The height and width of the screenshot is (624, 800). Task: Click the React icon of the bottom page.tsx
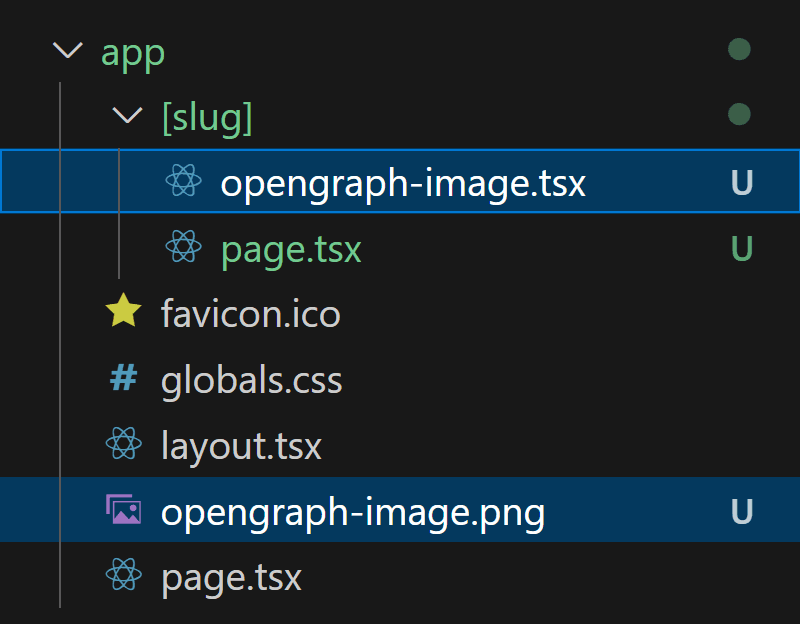click(x=123, y=577)
